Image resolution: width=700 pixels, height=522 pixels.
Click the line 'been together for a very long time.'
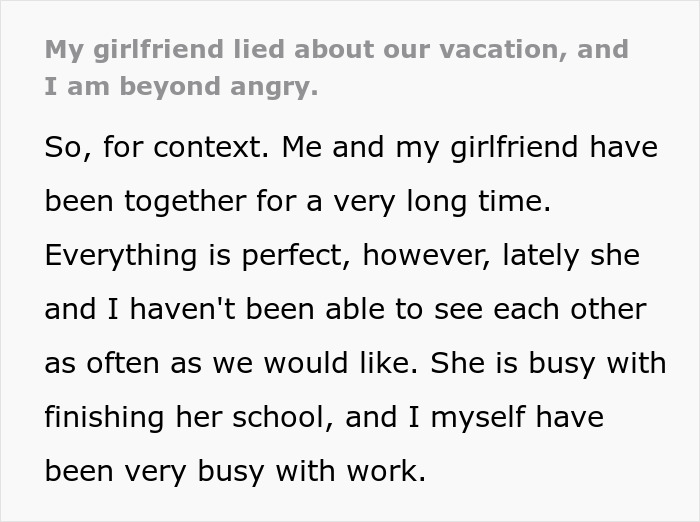coord(297,202)
